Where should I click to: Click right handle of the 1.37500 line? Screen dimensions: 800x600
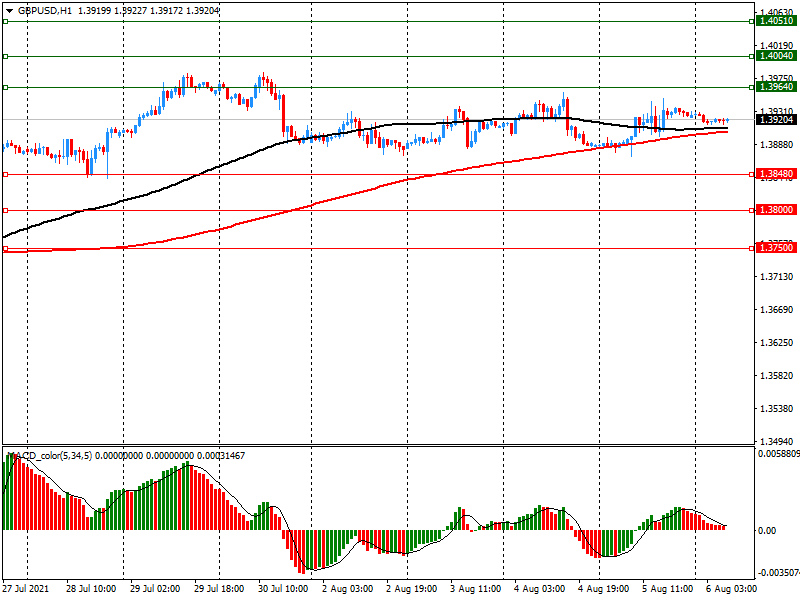coord(752,248)
